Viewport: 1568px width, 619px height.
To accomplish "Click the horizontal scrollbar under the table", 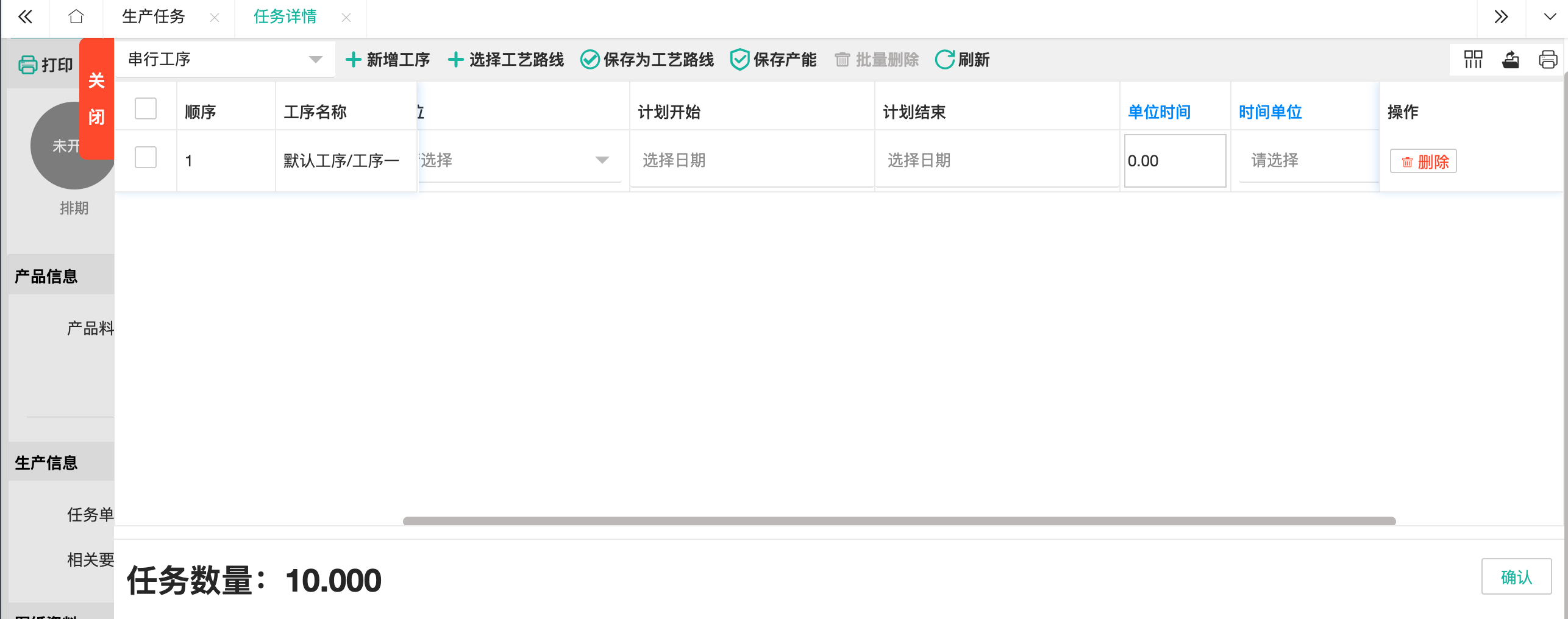I will pyautogui.click(x=899, y=521).
